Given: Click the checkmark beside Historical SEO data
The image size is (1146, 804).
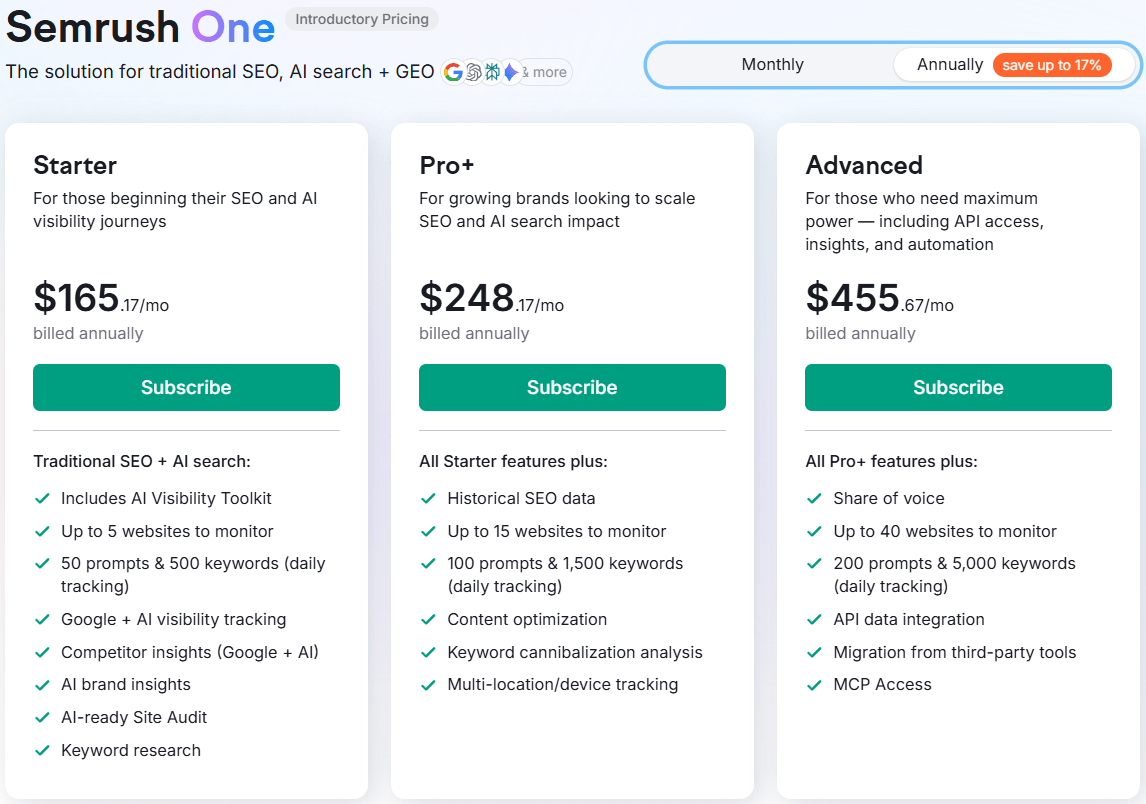Looking at the screenshot, I should coord(428,498).
